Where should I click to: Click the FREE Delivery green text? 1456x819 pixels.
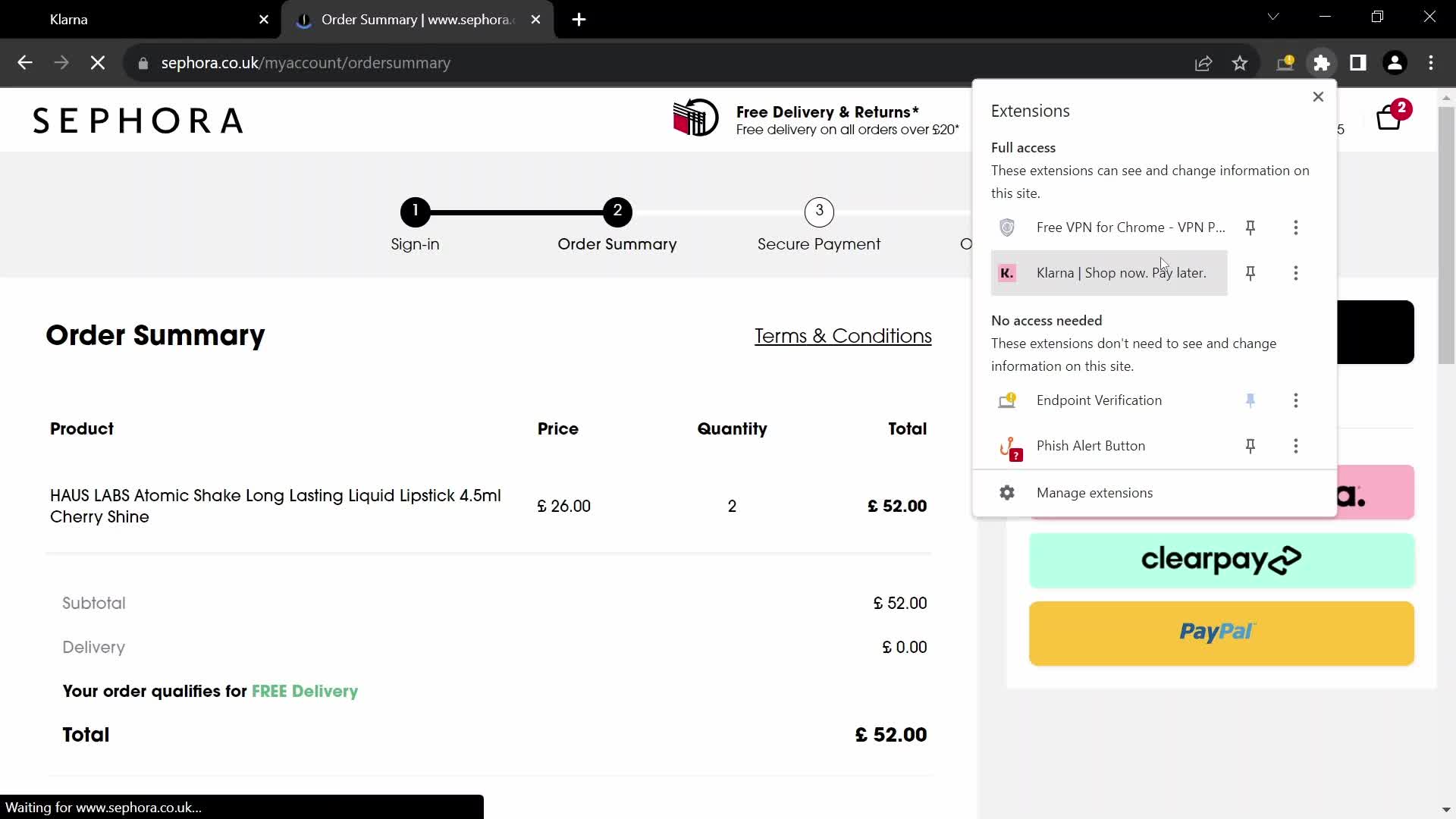tap(304, 692)
